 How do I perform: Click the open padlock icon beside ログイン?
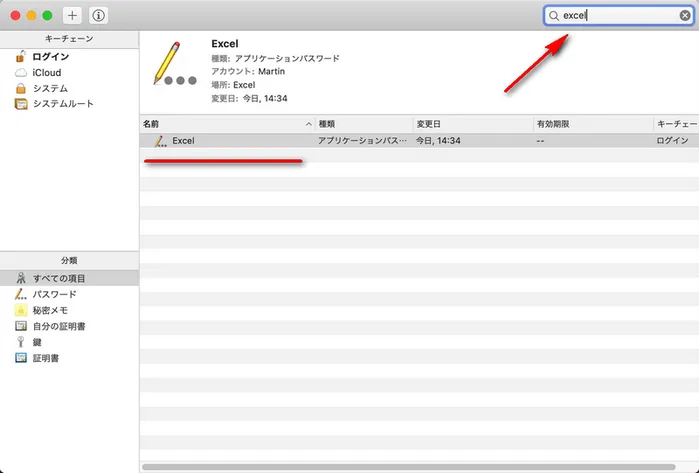(x=20, y=56)
